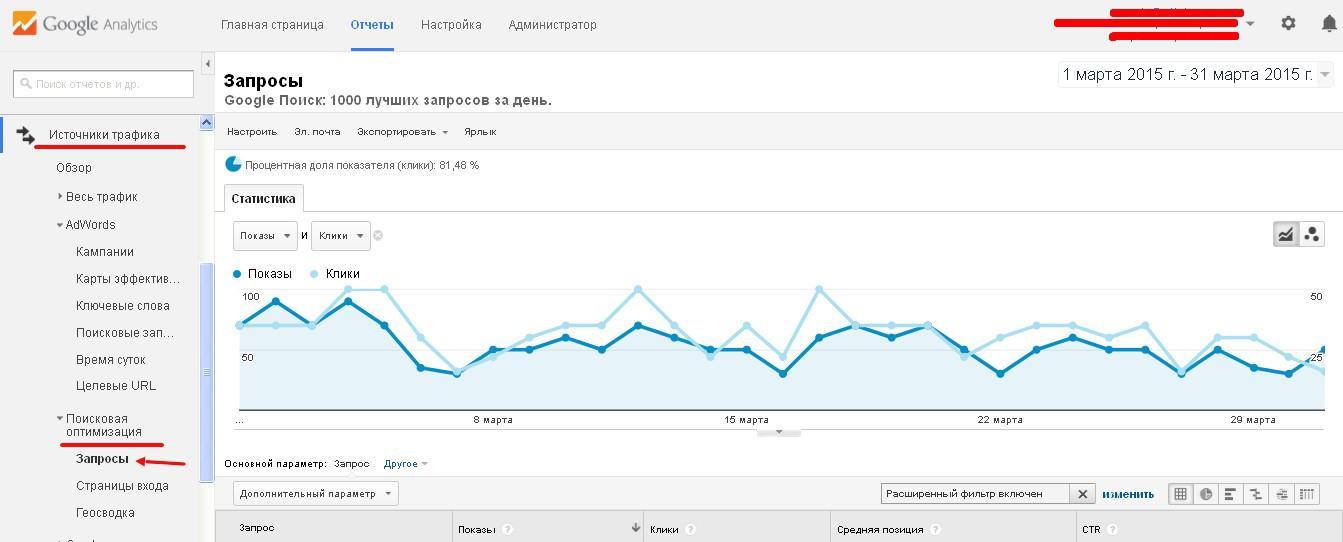Image resolution: width=1343 pixels, height=542 pixels.
Task: Click the percentage share pie indicator
Action: tap(233, 165)
